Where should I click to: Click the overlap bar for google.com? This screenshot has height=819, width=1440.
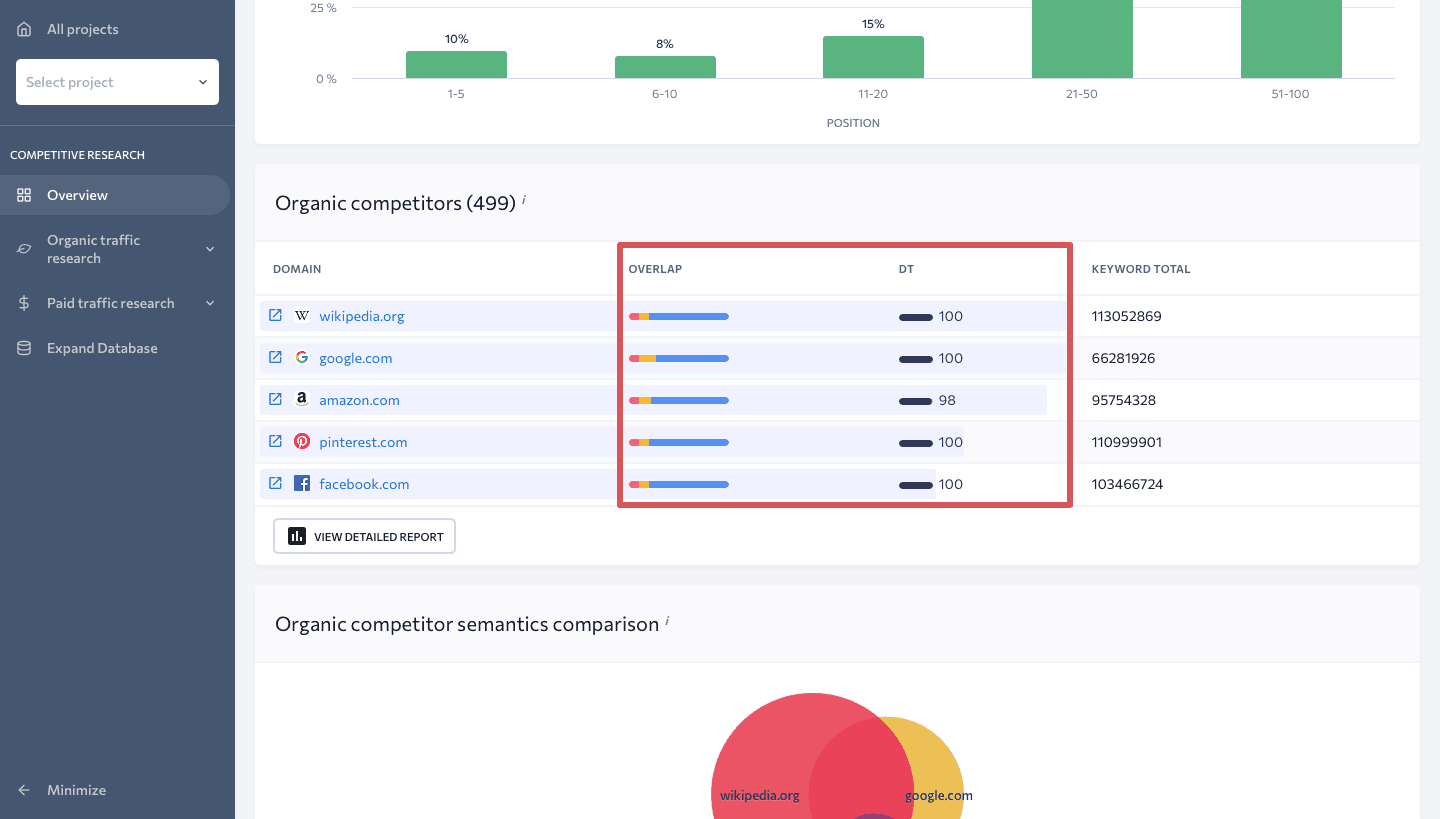679,358
